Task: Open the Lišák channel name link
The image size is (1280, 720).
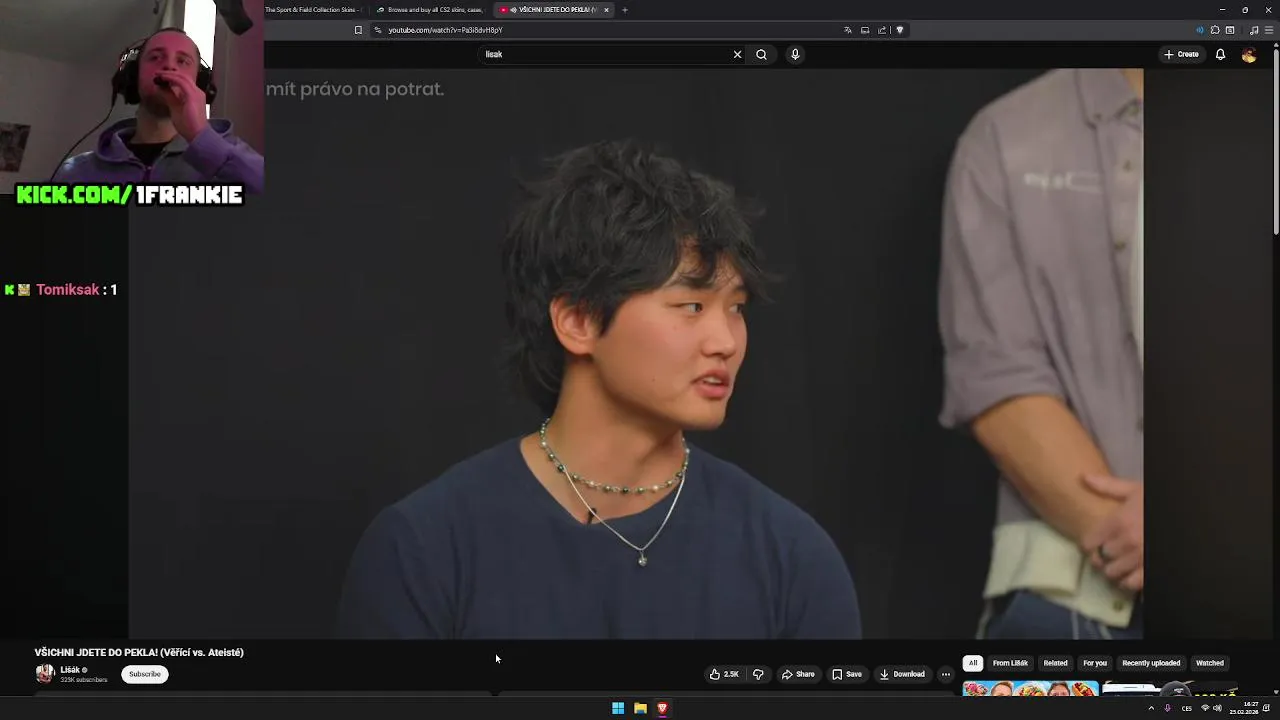Action: click(x=70, y=670)
